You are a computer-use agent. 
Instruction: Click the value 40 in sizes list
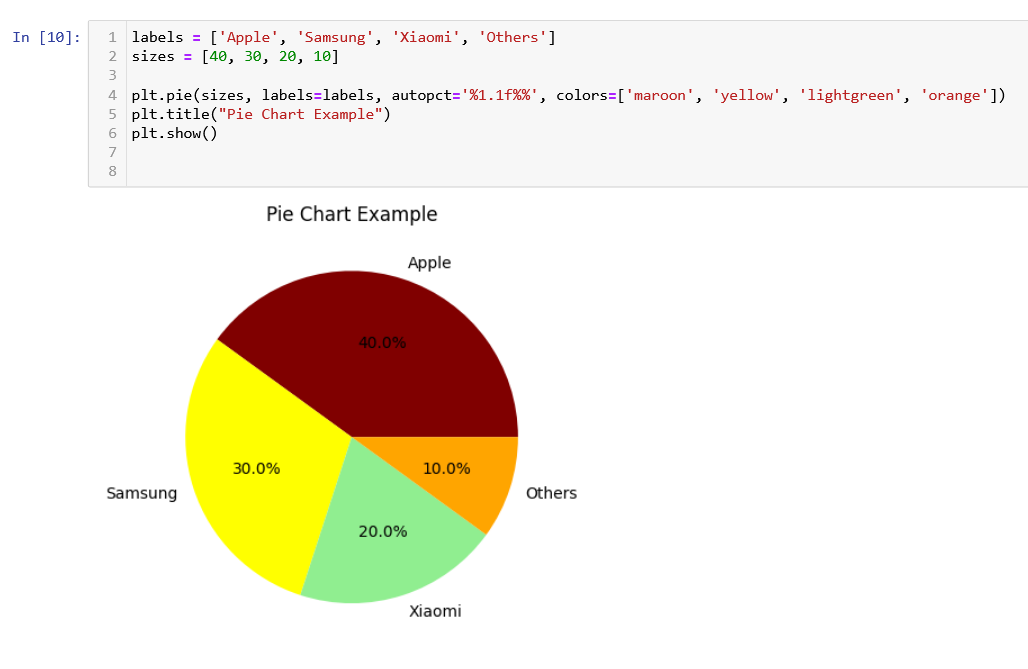coord(218,56)
